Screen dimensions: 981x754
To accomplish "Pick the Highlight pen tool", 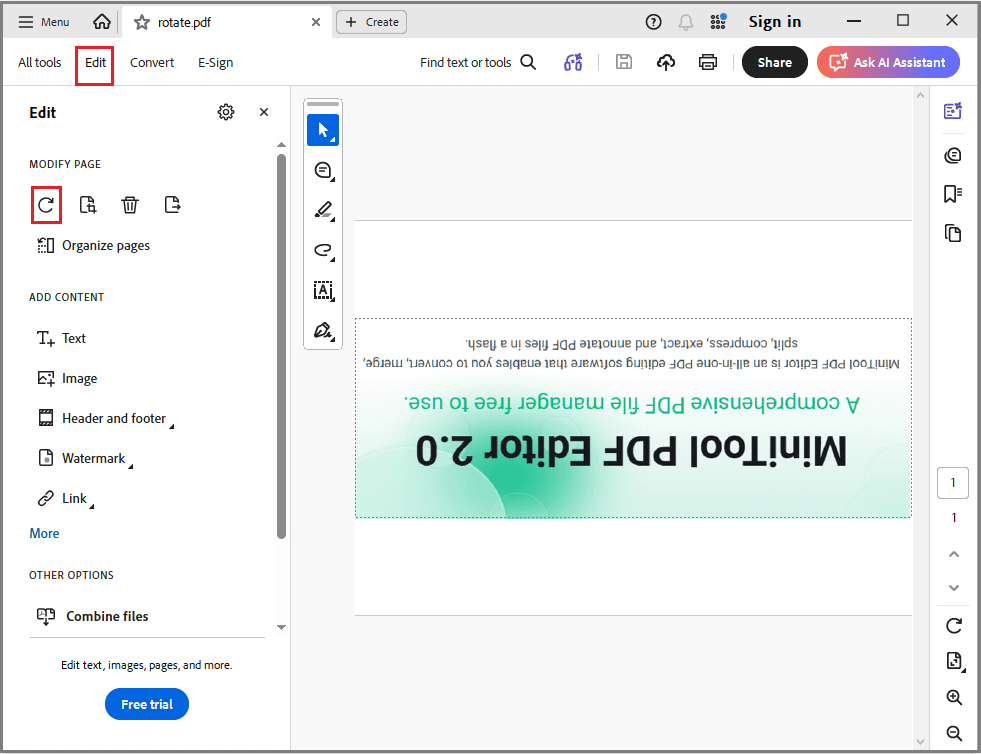I will click(x=323, y=210).
